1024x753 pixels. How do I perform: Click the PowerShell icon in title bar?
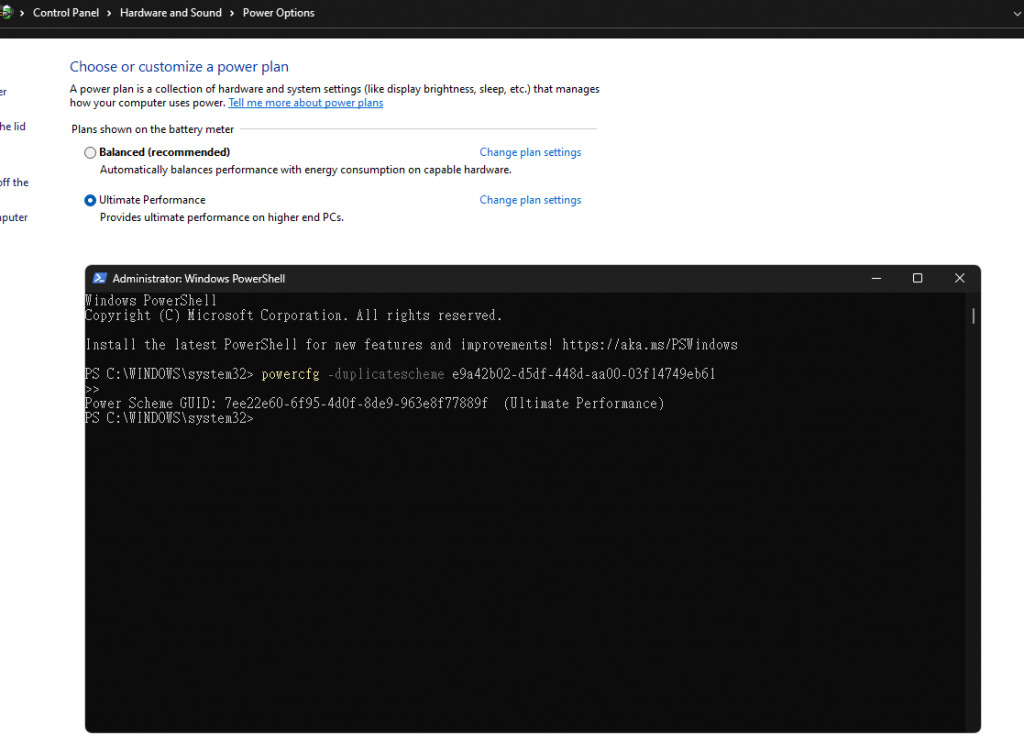(99, 278)
